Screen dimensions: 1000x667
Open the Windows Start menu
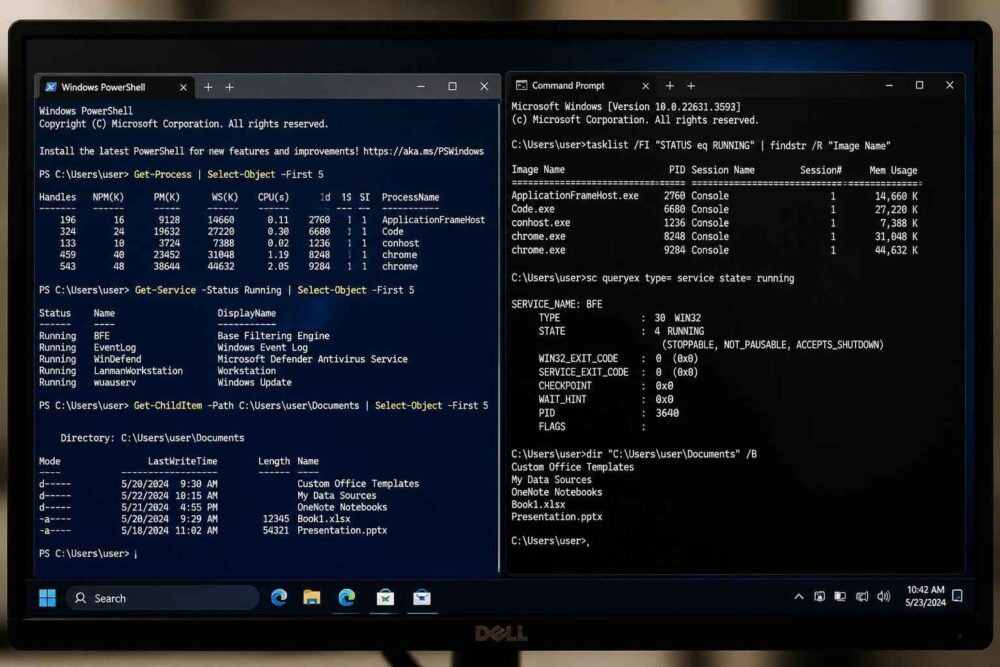[47, 598]
